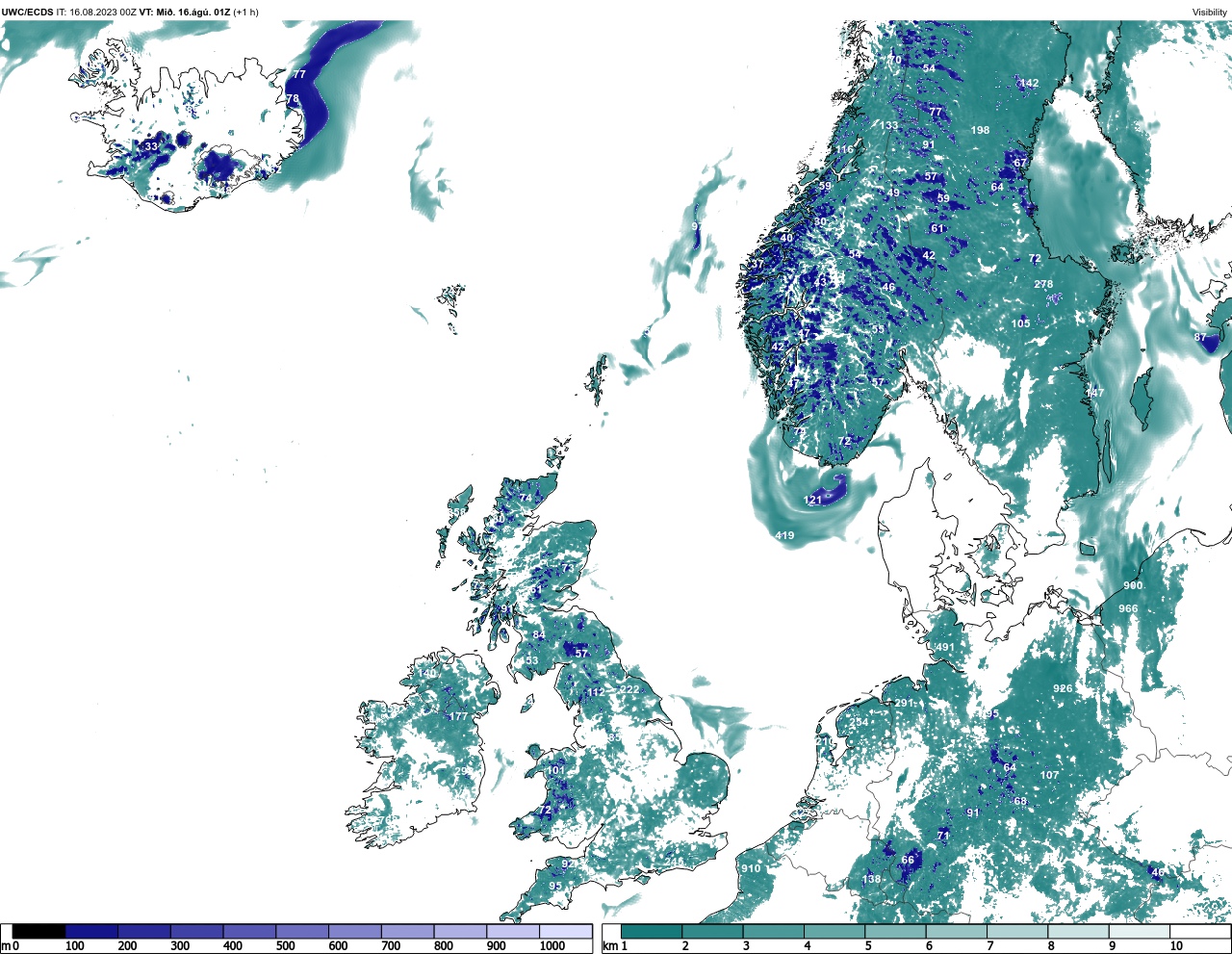
Task: Click the 8–9 km pale swatch
Action: point(1078,931)
